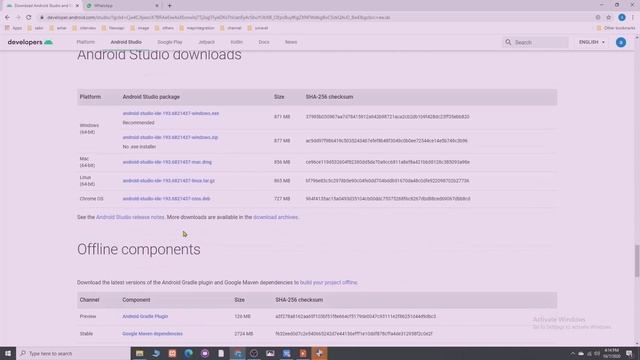This screenshot has width=640, height=360.
Task: Open the channel bookmarks folder
Action: coord(231,28)
